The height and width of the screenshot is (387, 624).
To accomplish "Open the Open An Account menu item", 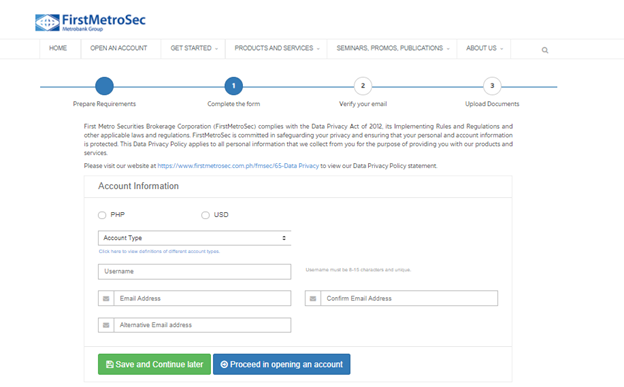I will [119, 48].
